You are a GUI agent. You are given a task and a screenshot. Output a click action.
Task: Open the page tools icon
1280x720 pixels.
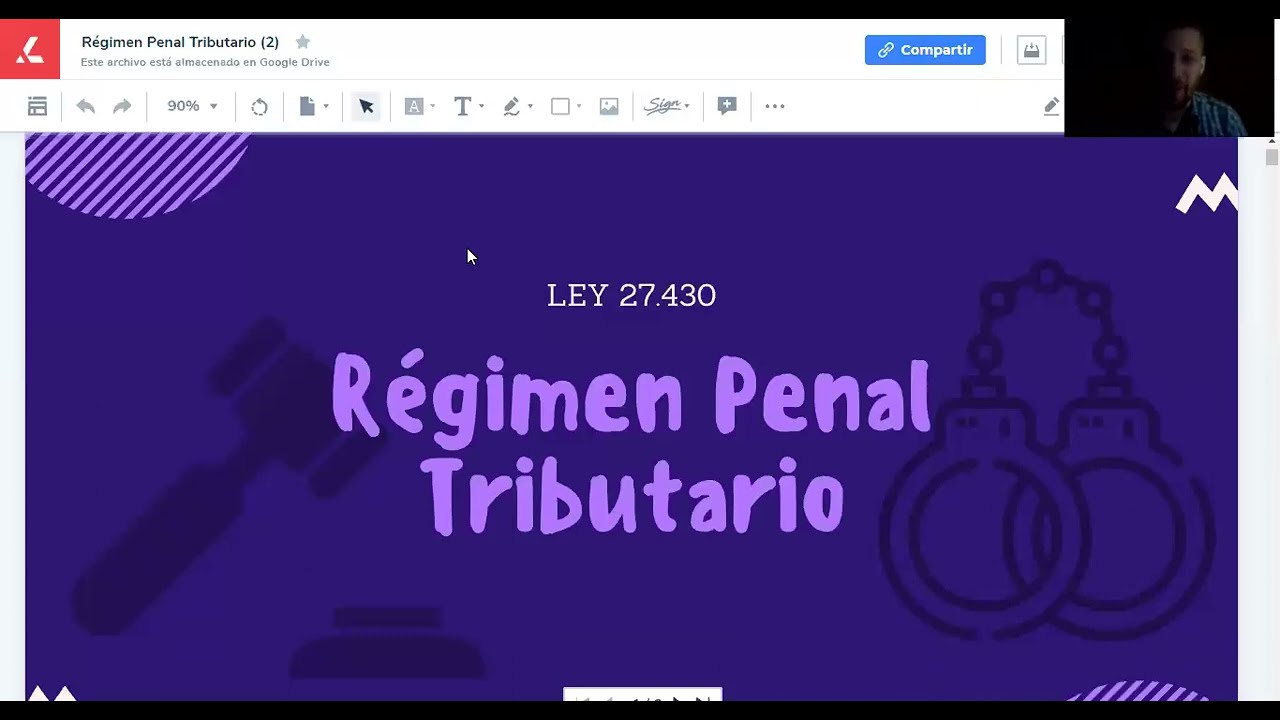click(x=307, y=106)
